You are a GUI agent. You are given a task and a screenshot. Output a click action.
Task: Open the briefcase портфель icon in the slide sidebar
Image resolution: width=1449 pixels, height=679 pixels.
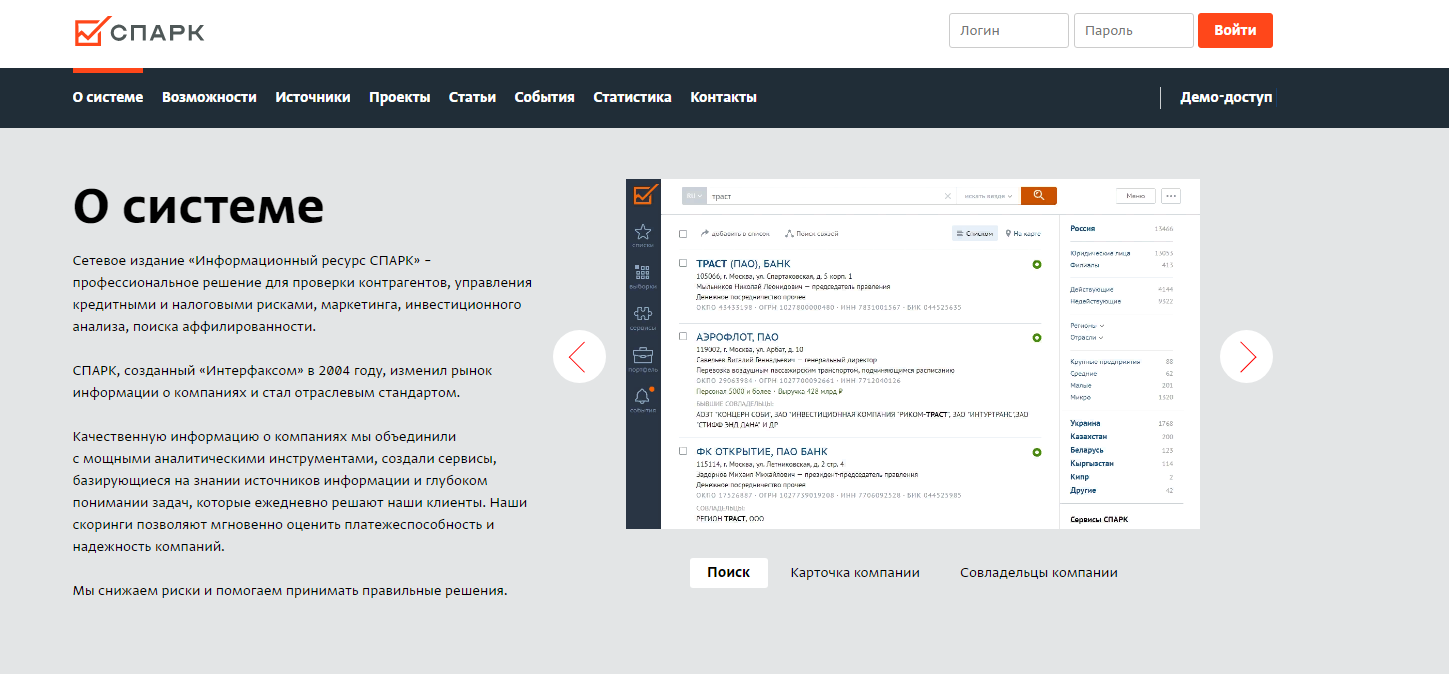tap(643, 358)
